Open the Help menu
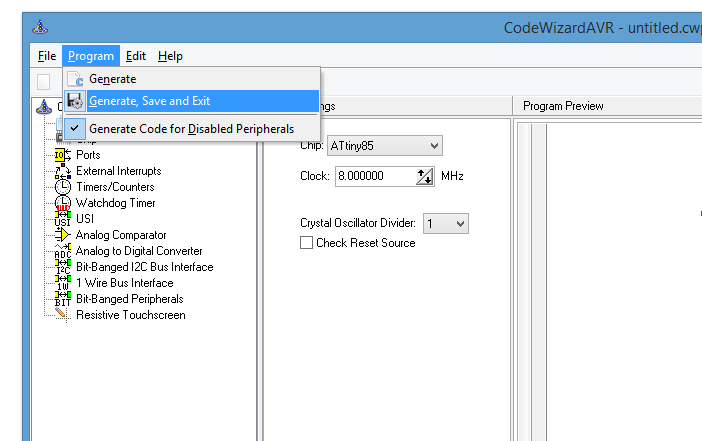Screen dimensions: 702x441 coord(170,56)
